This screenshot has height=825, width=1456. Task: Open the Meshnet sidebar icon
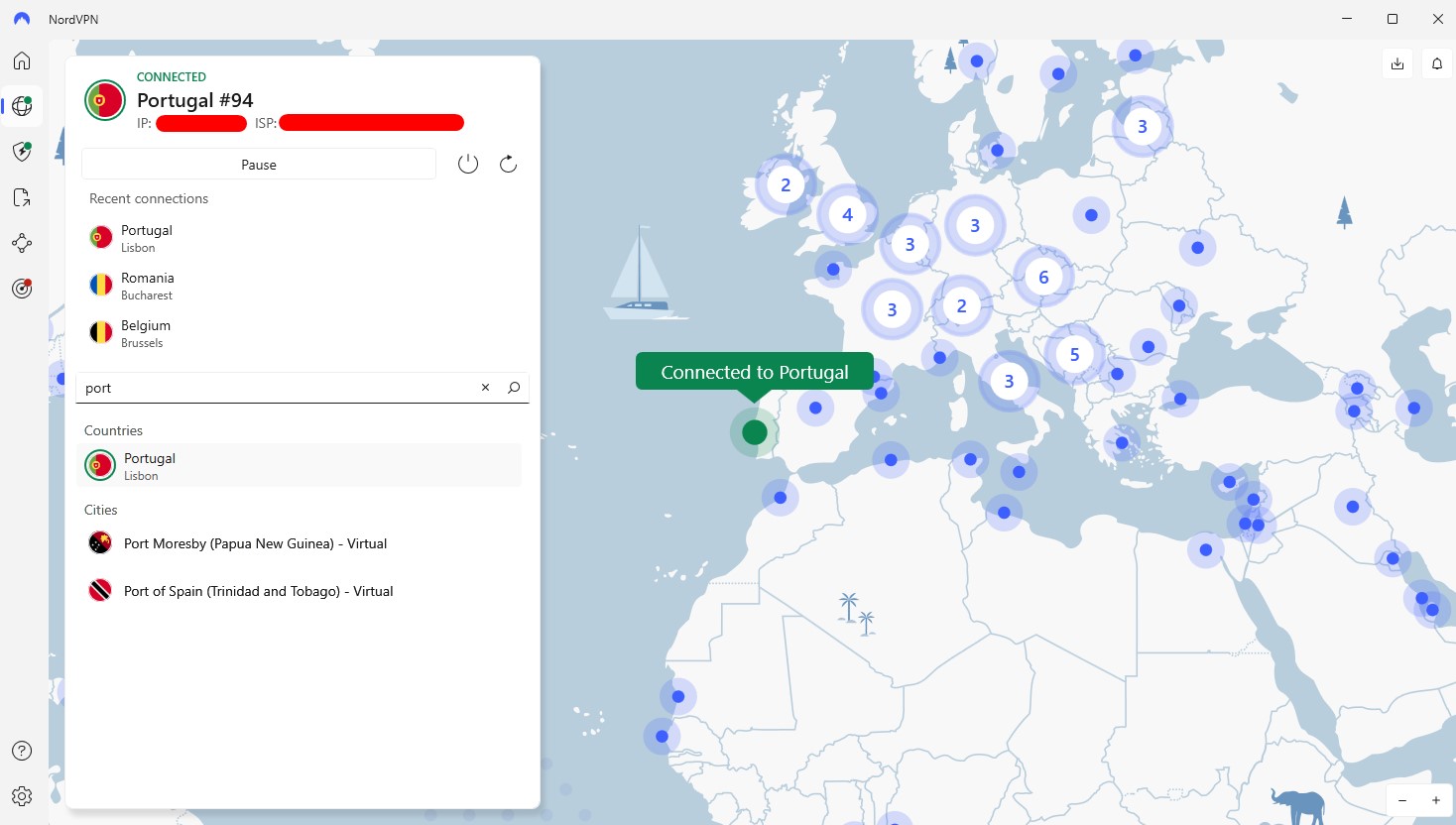click(x=22, y=243)
